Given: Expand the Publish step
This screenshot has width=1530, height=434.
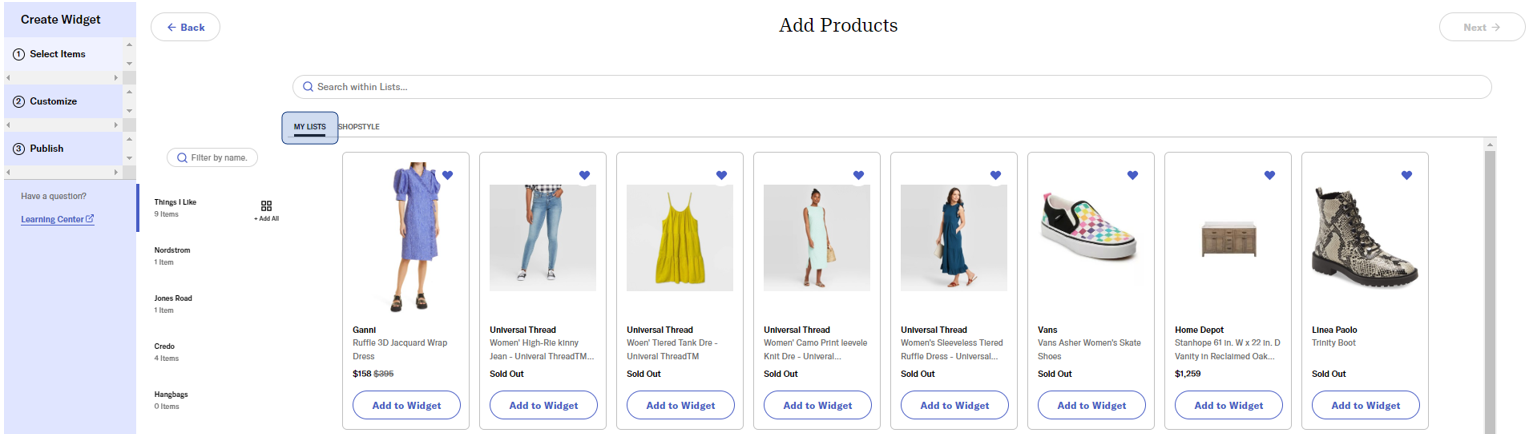Looking at the screenshot, I should click(x=46, y=148).
